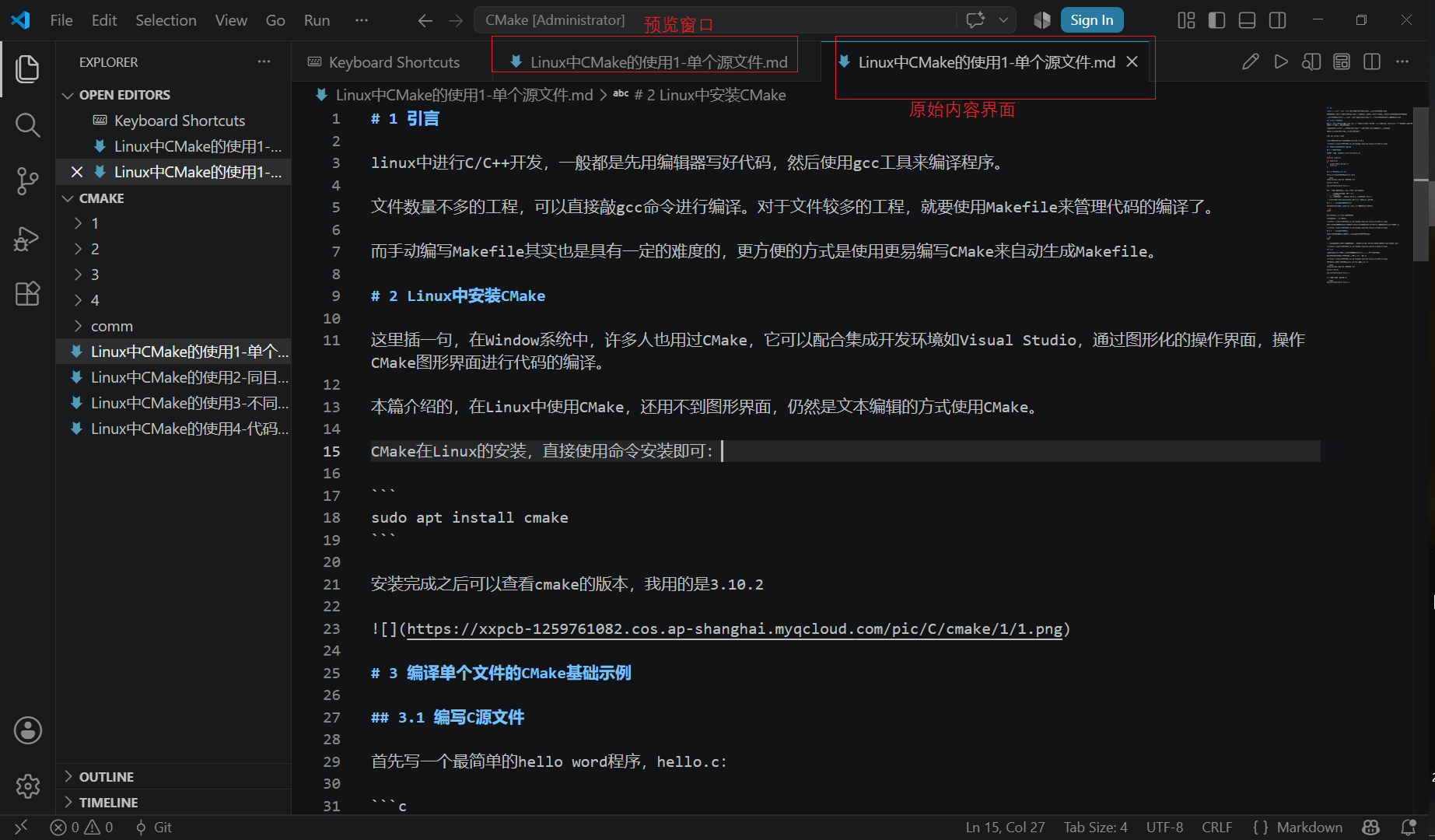
Task: Click the pencil edit icon in editor toolbar
Action: pos(1250,61)
